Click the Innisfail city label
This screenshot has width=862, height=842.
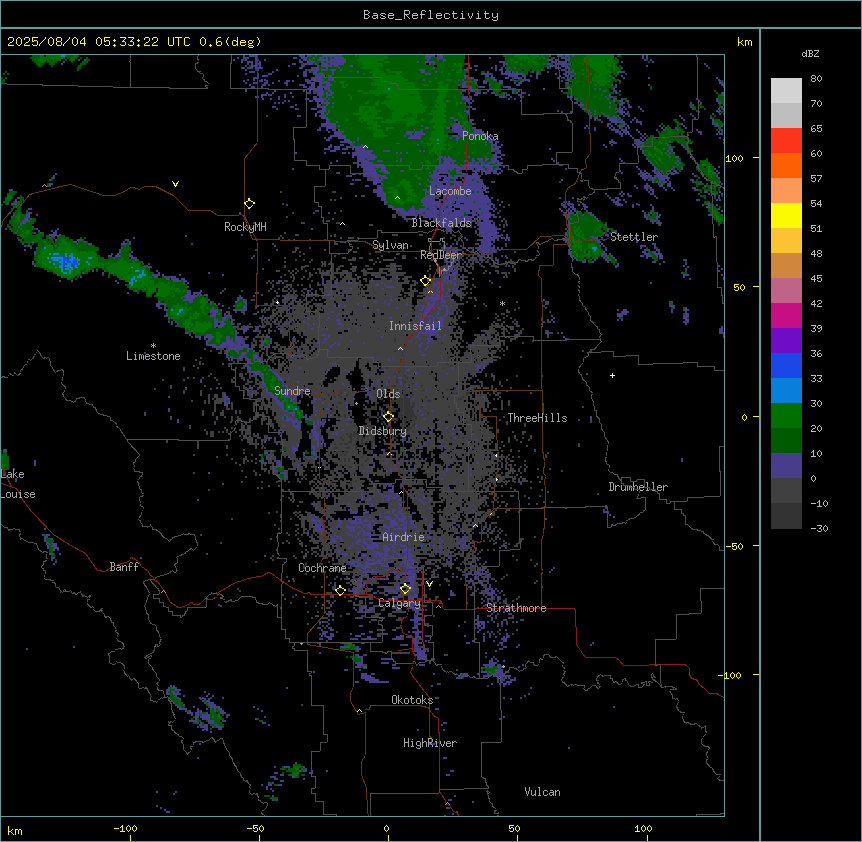(x=415, y=326)
